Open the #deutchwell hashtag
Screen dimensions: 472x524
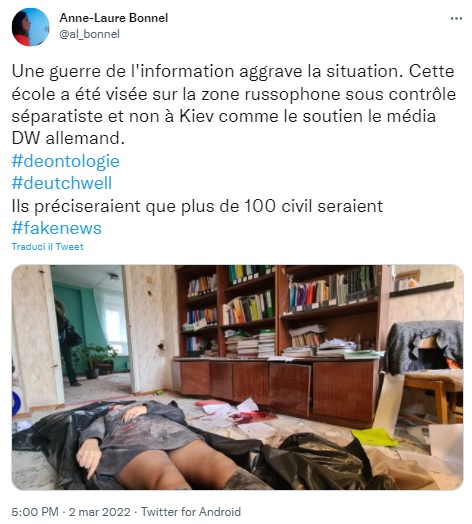click(x=62, y=183)
